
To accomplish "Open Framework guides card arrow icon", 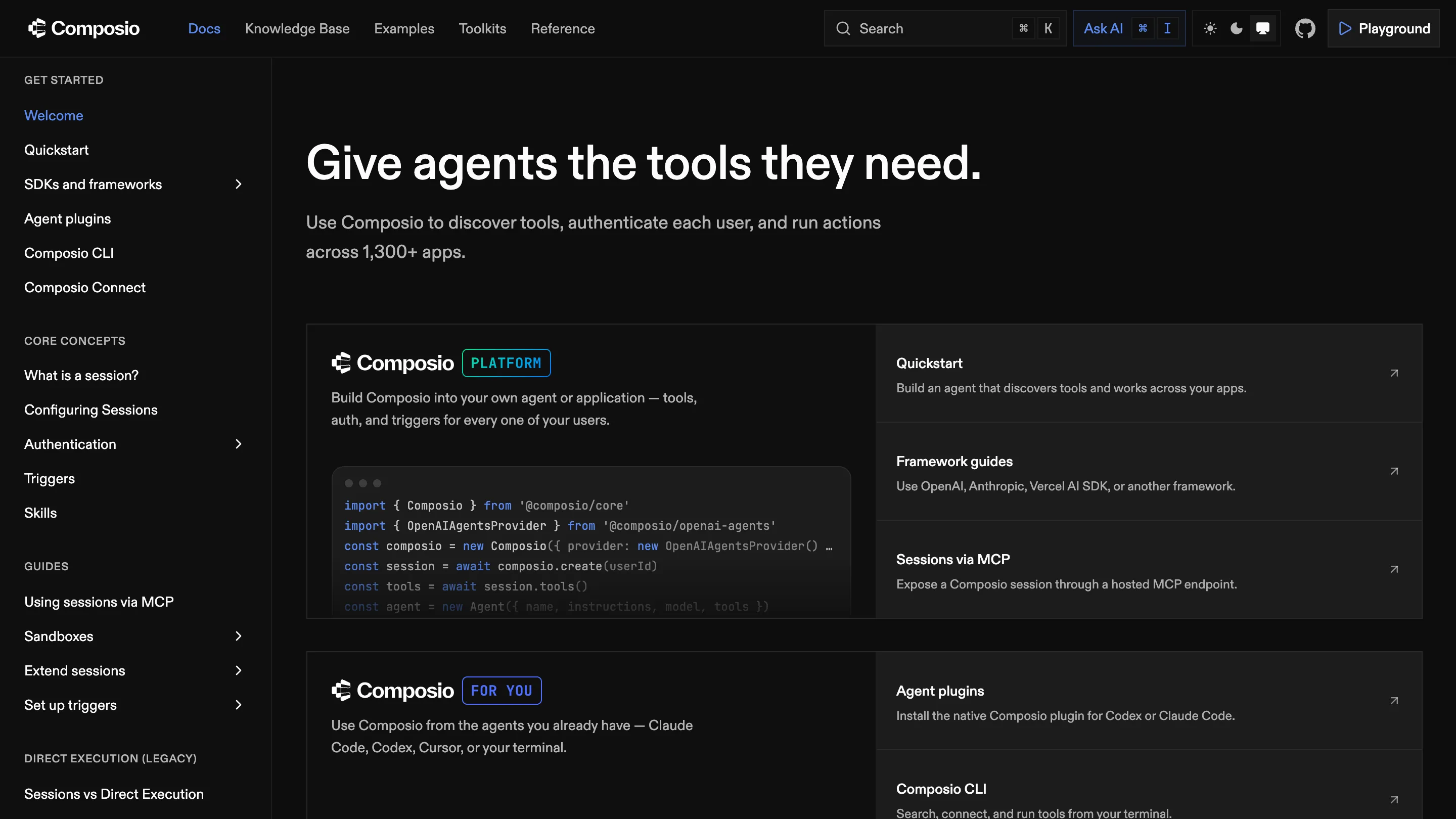I will [x=1394, y=471].
